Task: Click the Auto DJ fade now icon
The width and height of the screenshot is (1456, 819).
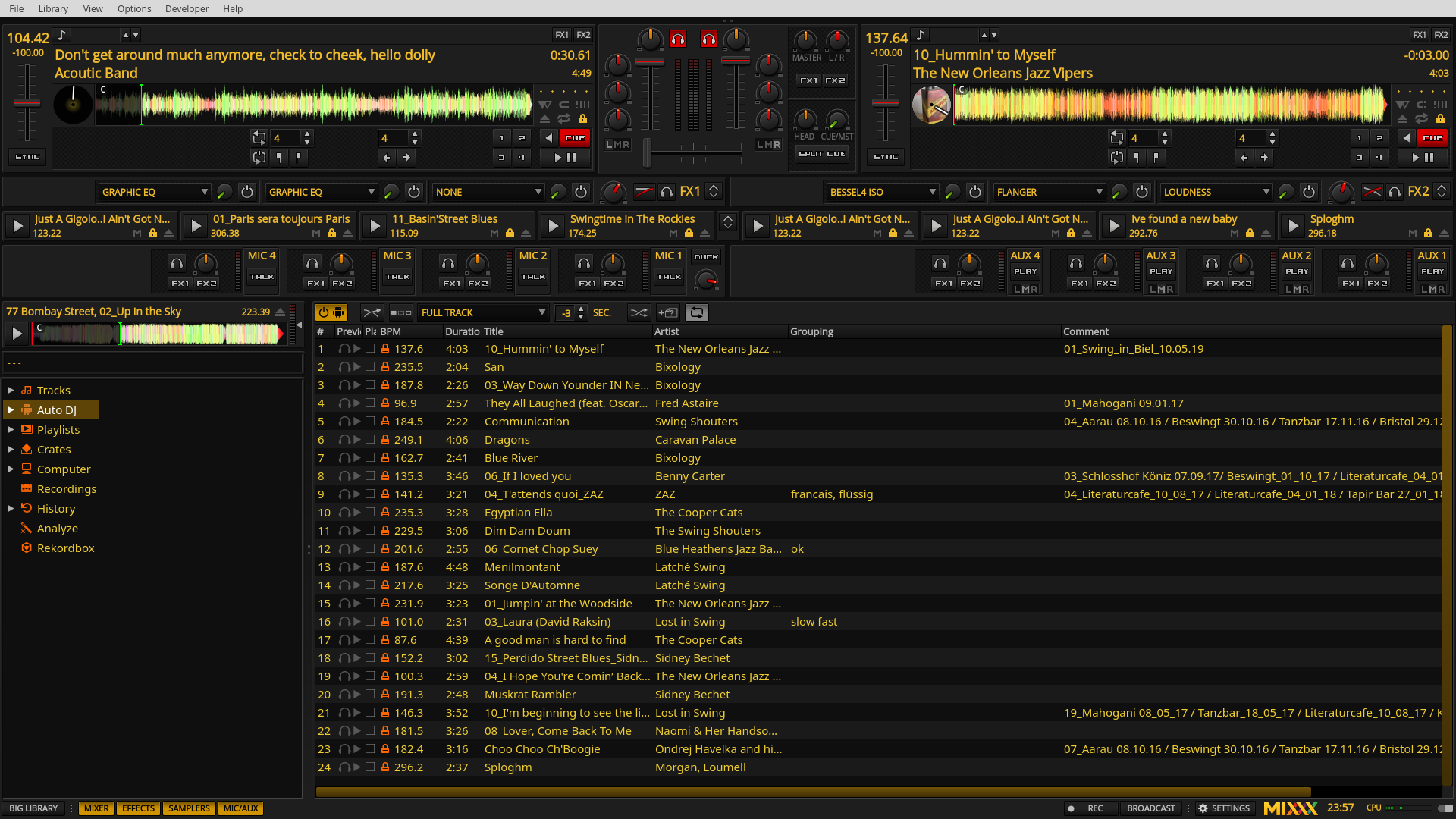Action: click(x=372, y=312)
